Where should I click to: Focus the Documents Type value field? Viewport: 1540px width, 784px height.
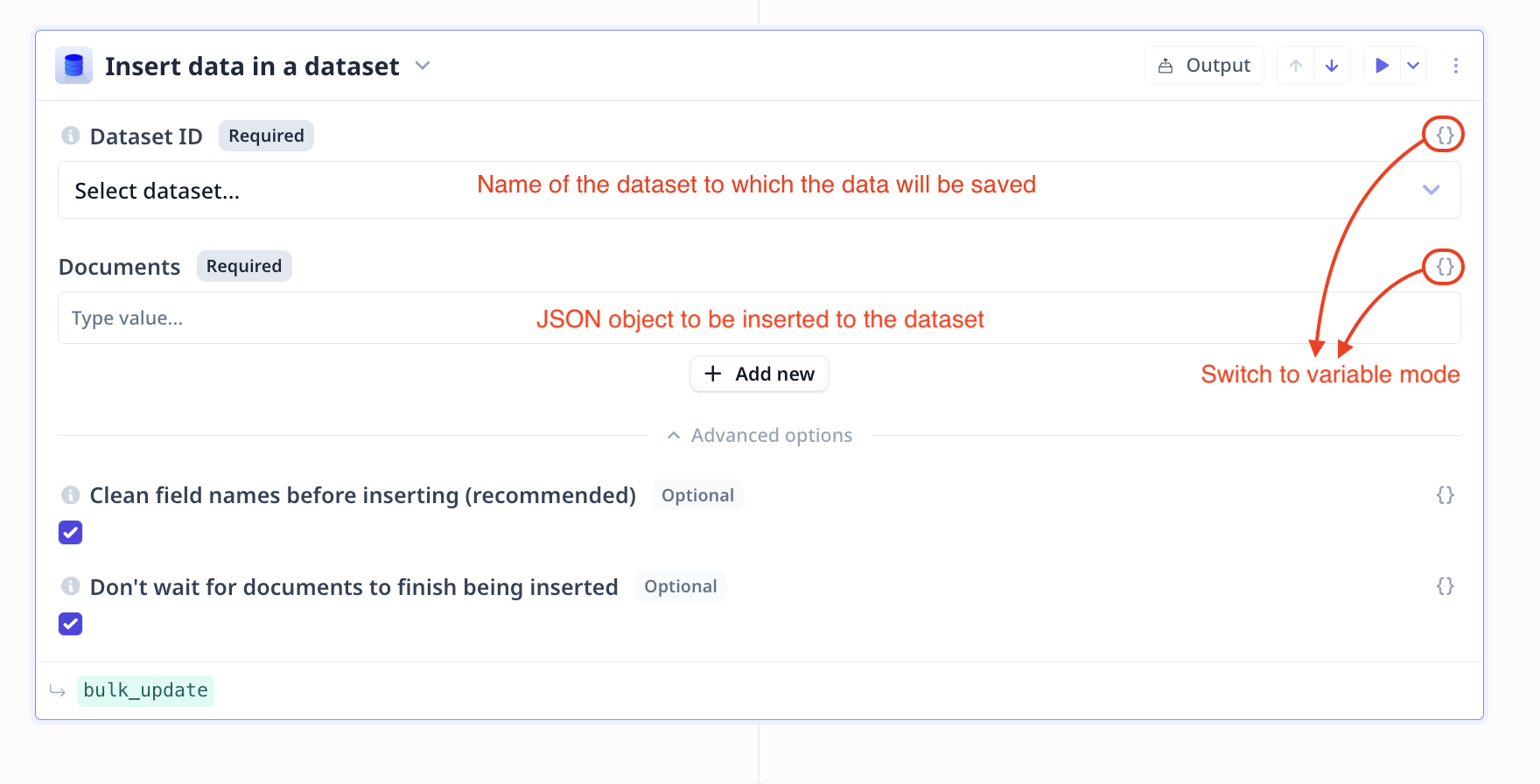pos(759,318)
